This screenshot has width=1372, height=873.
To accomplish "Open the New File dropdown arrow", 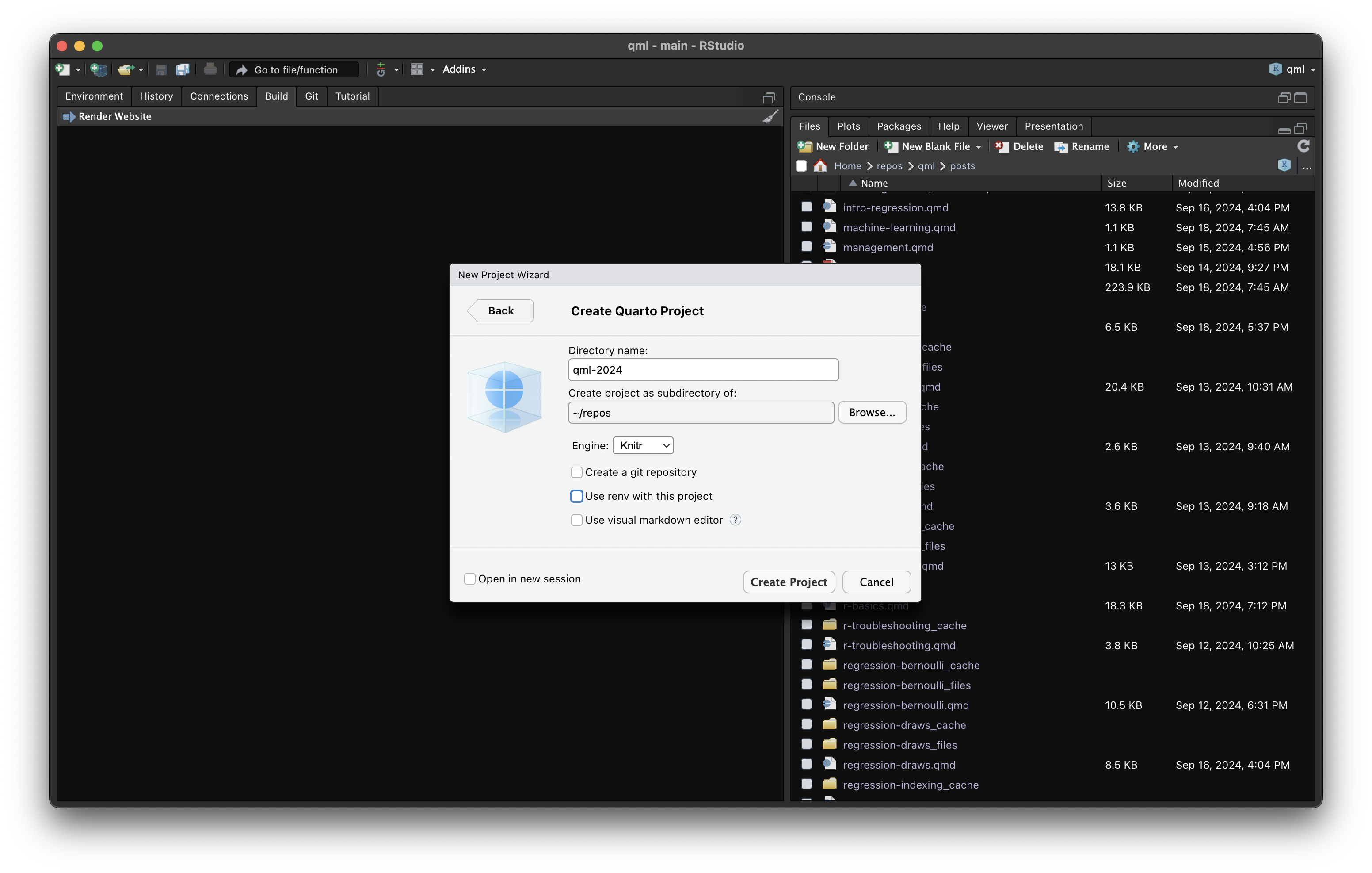I will [x=78, y=70].
